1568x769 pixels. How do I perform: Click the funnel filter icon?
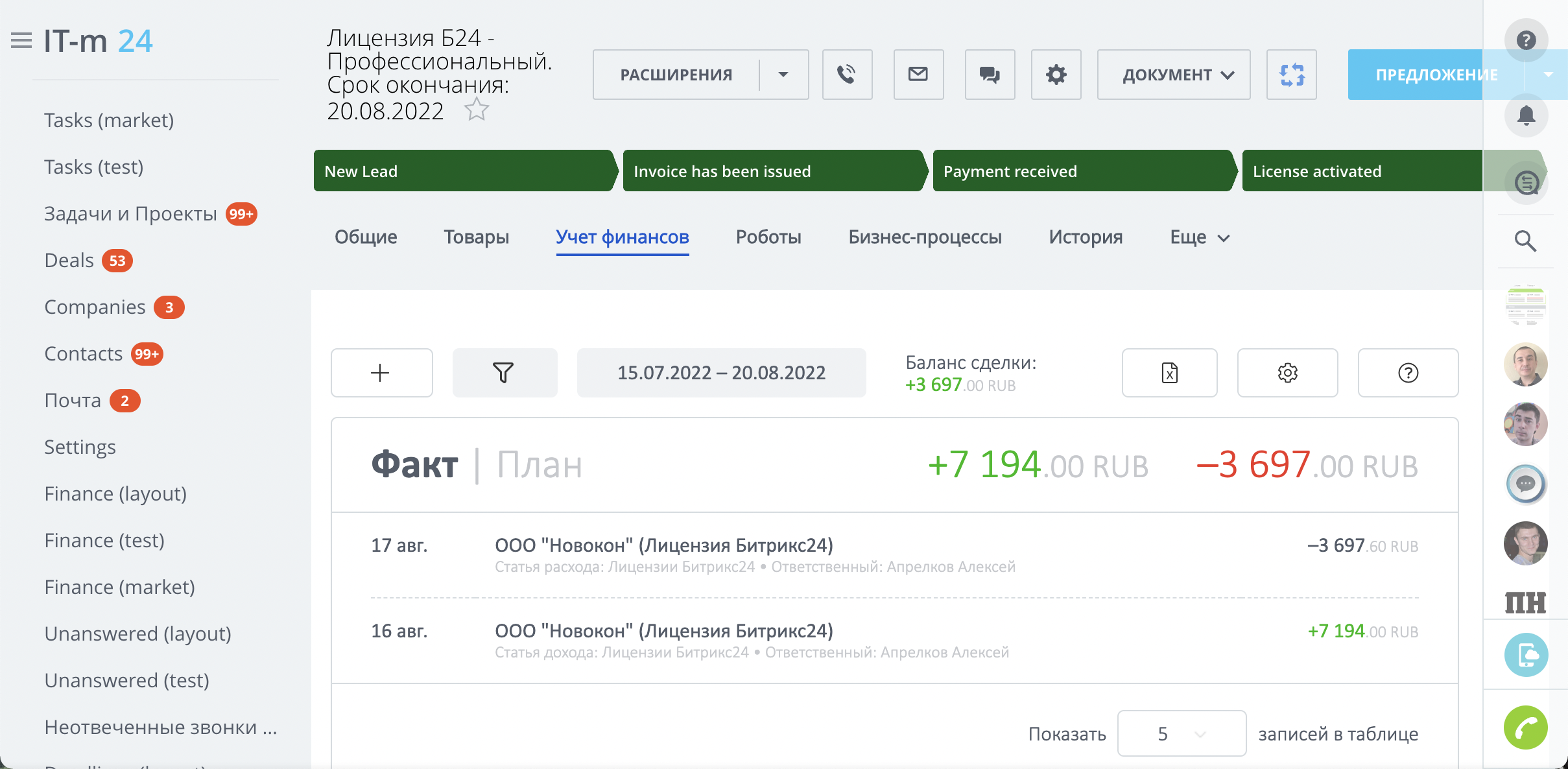[x=504, y=373]
